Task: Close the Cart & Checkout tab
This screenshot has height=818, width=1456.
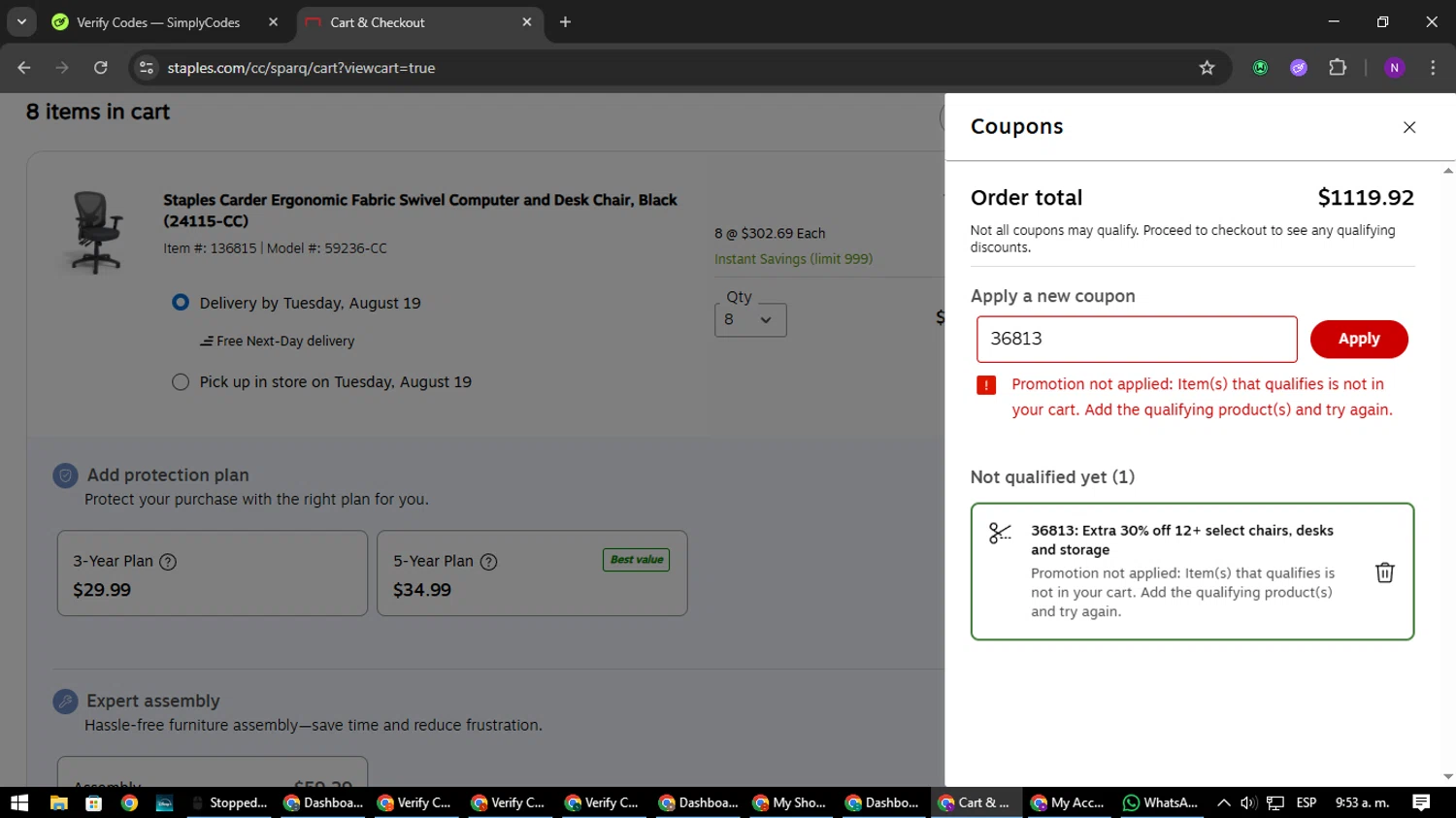Action: (x=527, y=22)
